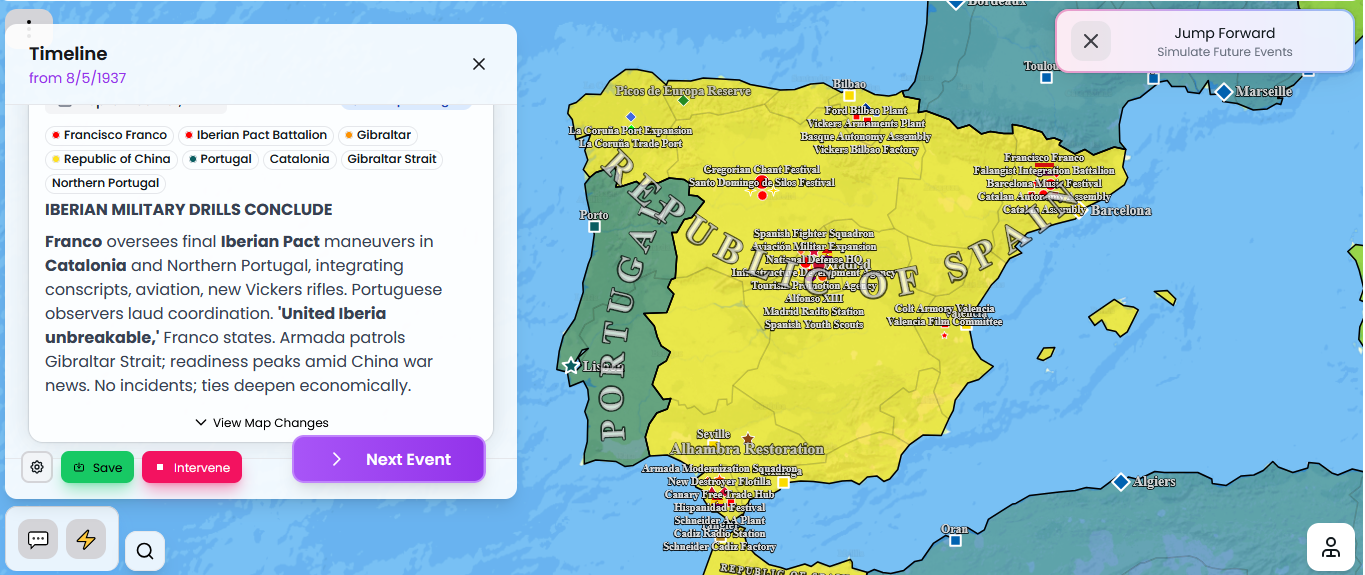Click the 'Vickers Bilbao Factory' map label
The image size is (1365, 575).
(x=866, y=149)
